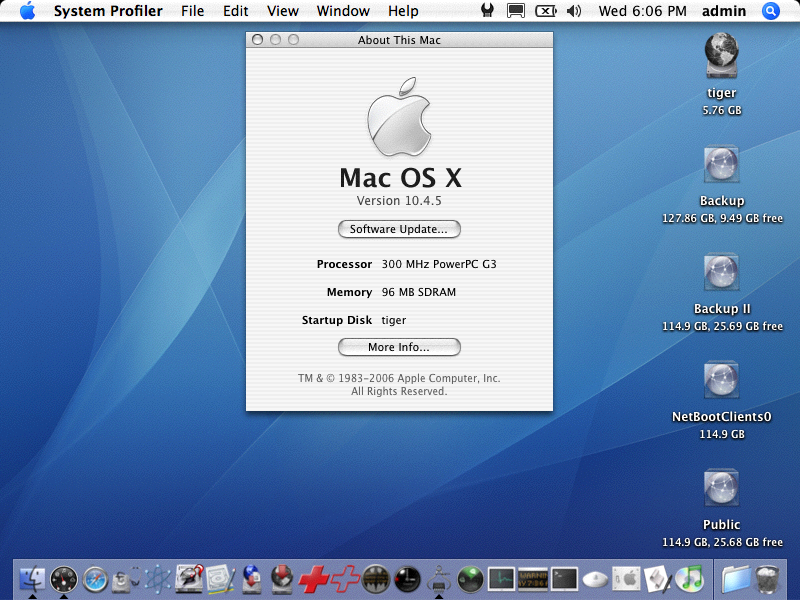
Task: Click the memory value 96 MB SDRAM
Action: click(419, 292)
